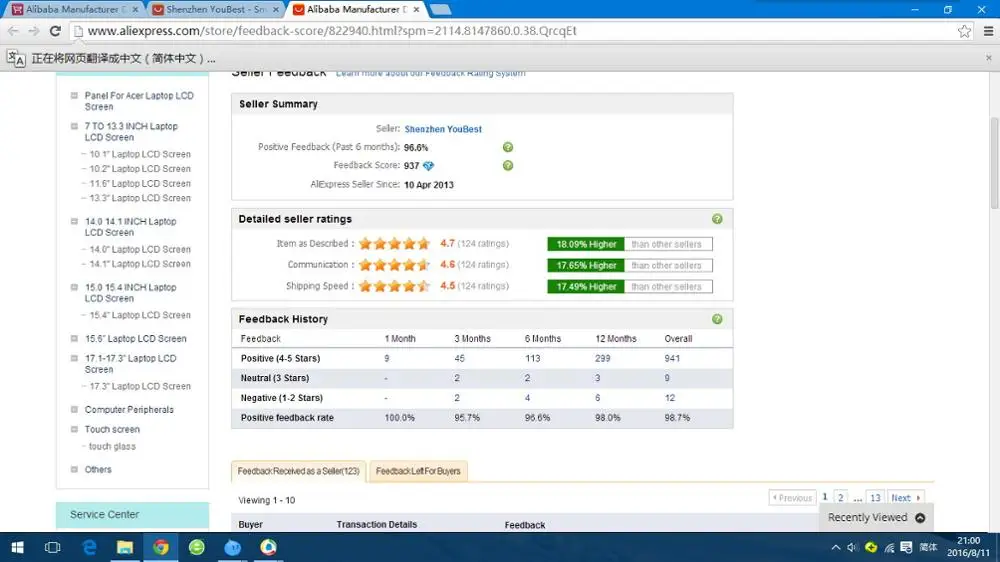Screen dimensions: 1000x562
Task: Click the Chrome icon in the taskbar
Action: (161, 547)
